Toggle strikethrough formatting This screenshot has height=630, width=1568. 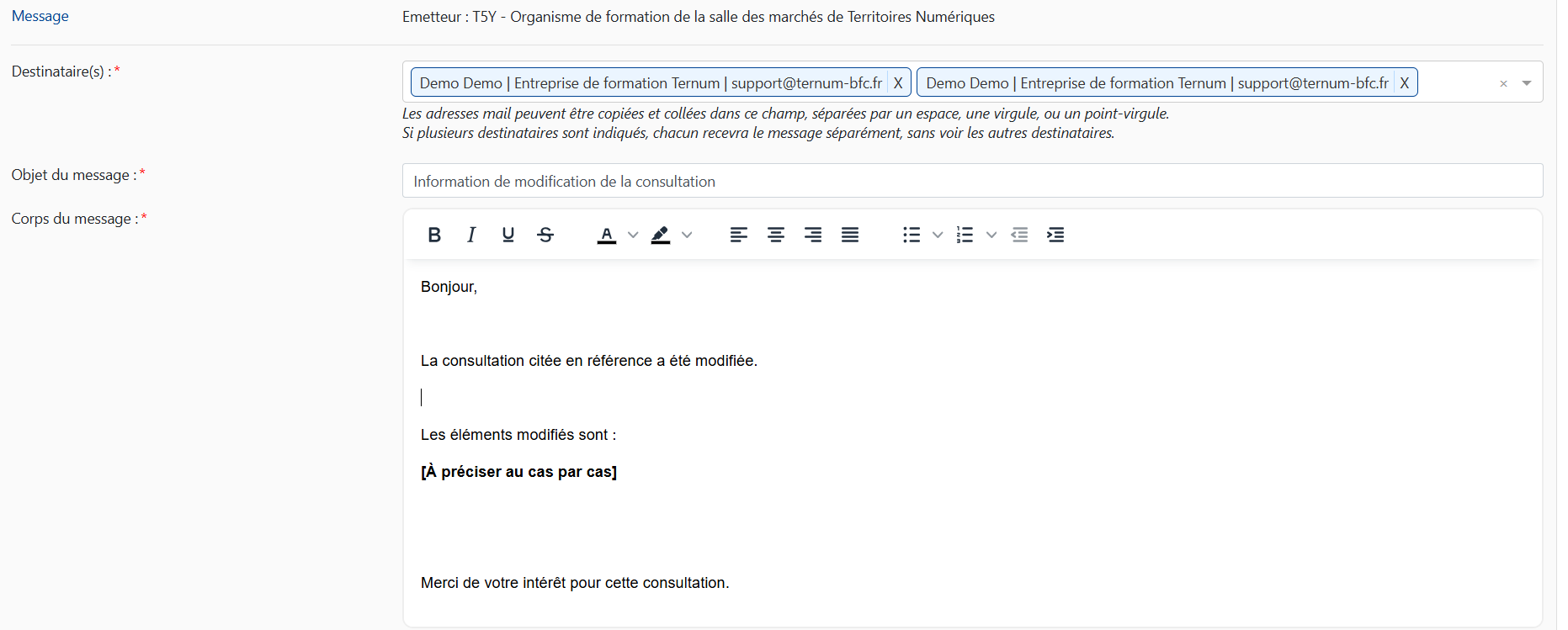(545, 235)
